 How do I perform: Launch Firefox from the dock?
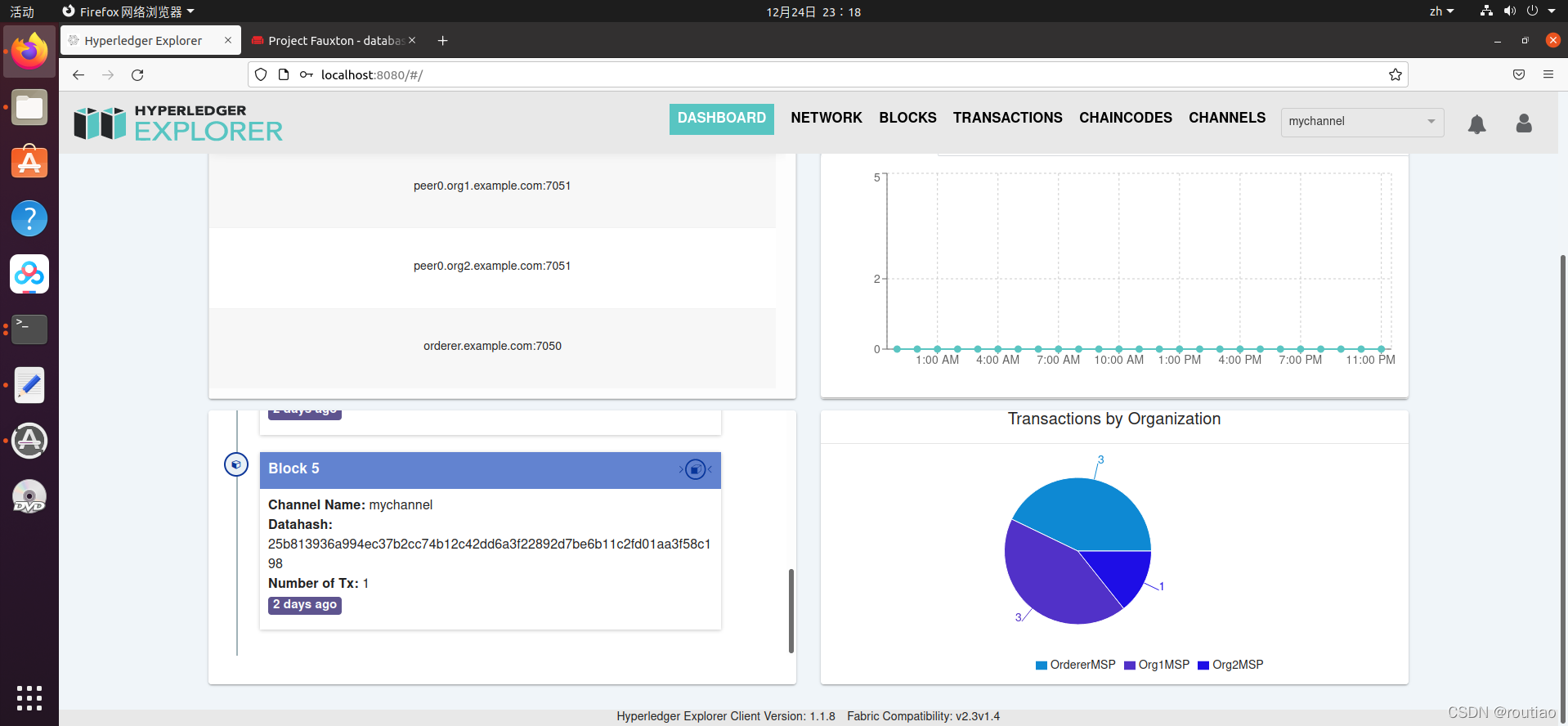tap(29, 52)
